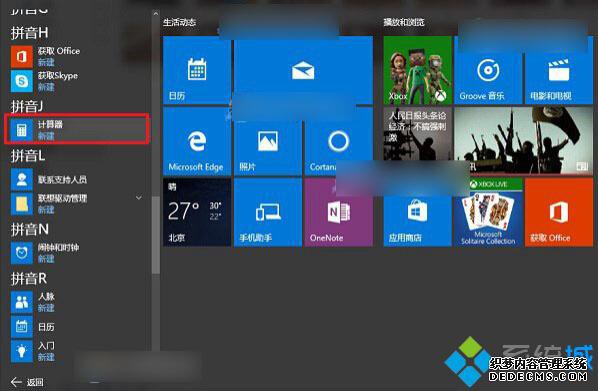This screenshot has height=391, width=598.
Task: Jump via the 拼音R group header
Action: pyautogui.click(x=29, y=278)
